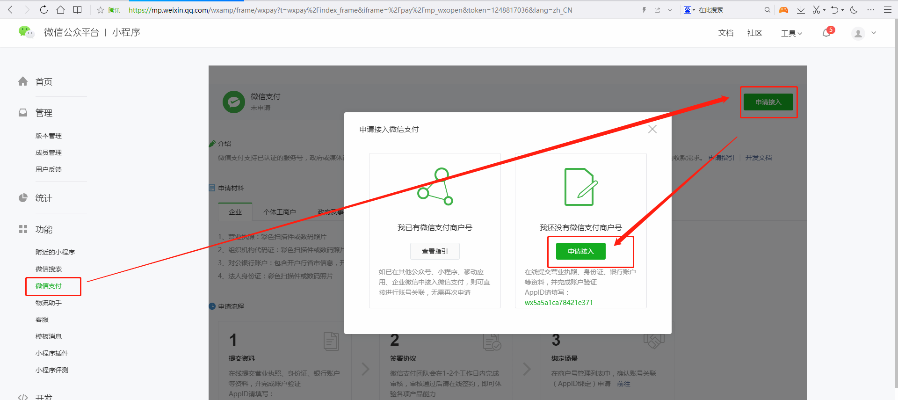The height and width of the screenshot is (400, 898).
Task: Open the three-dots more tools icon
Action: tap(873, 10)
